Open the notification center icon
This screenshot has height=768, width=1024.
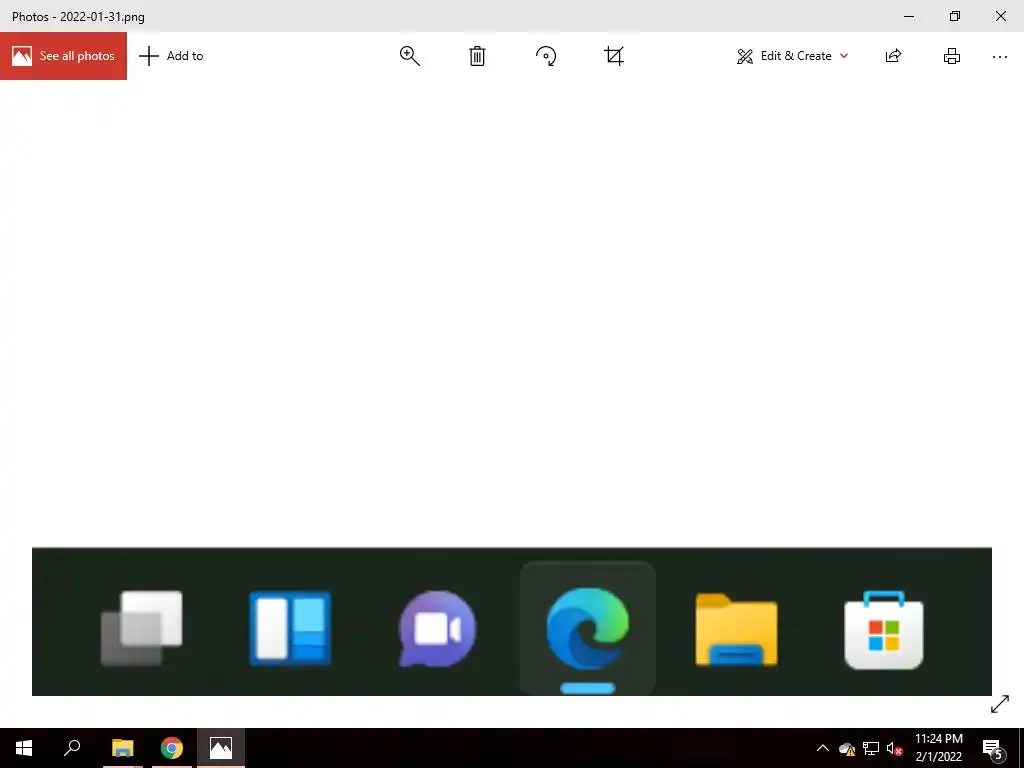point(992,748)
